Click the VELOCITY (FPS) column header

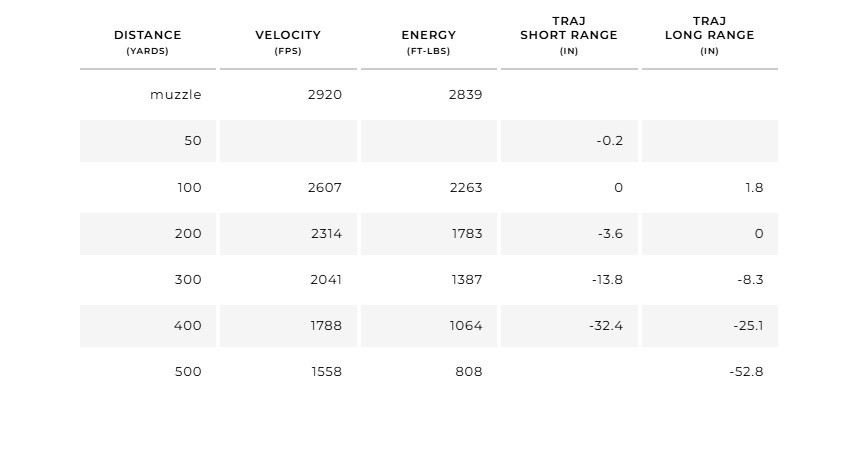pyautogui.click(x=288, y=42)
